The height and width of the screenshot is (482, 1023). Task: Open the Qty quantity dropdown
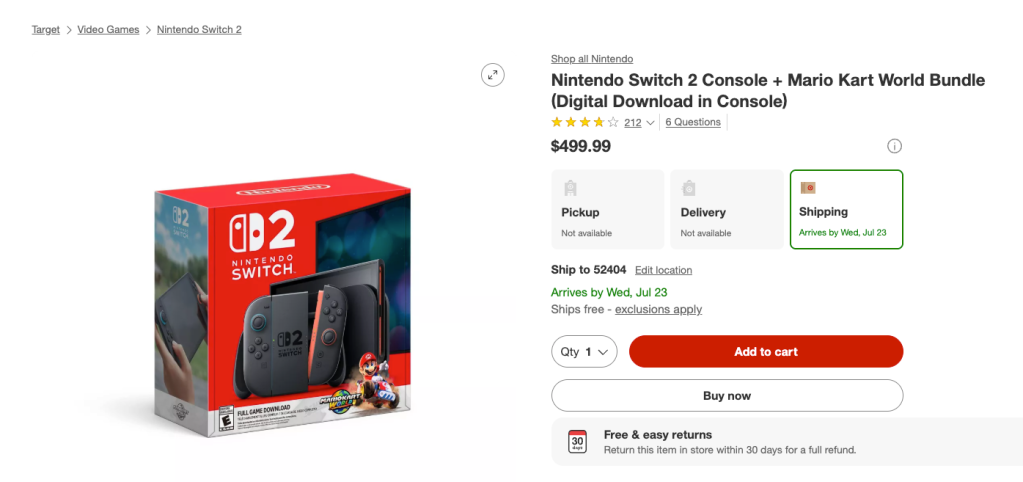tap(584, 352)
